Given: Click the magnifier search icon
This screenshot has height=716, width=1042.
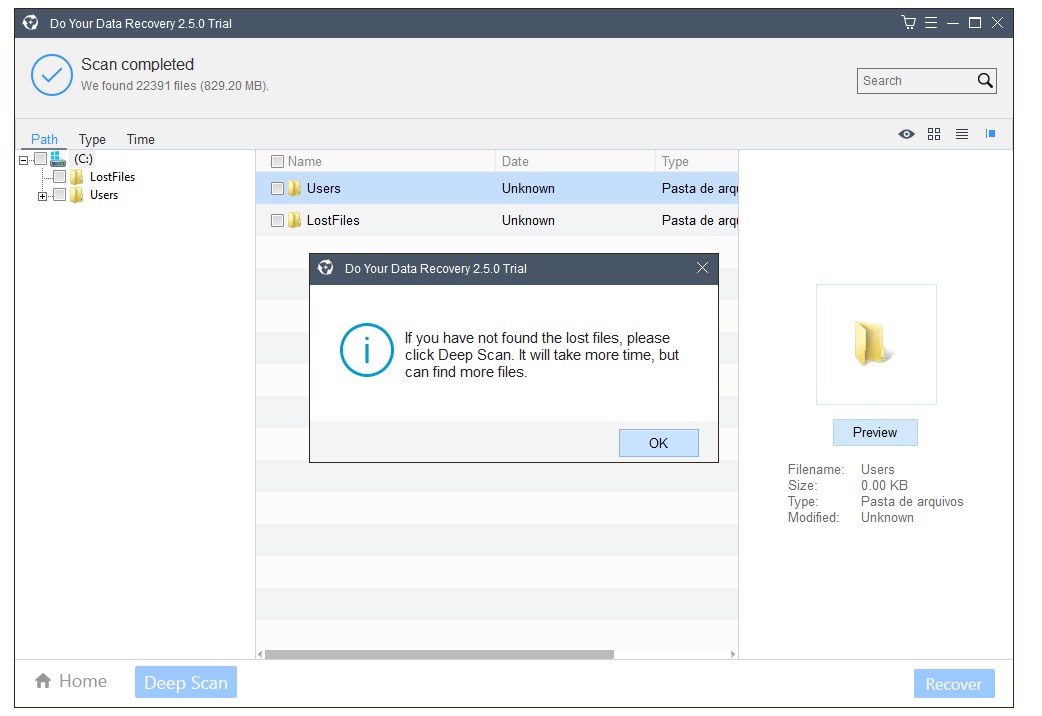Looking at the screenshot, I should click(x=985, y=80).
